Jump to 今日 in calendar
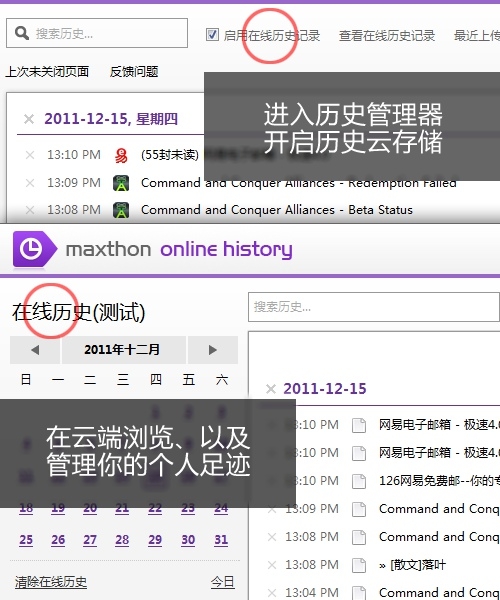The image size is (500, 600). (223, 582)
